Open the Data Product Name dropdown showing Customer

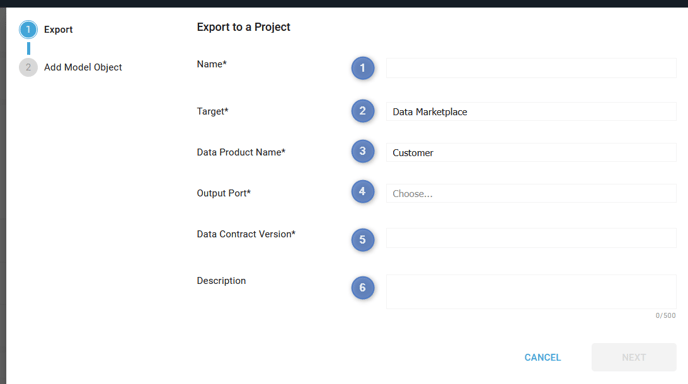coord(531,153)
